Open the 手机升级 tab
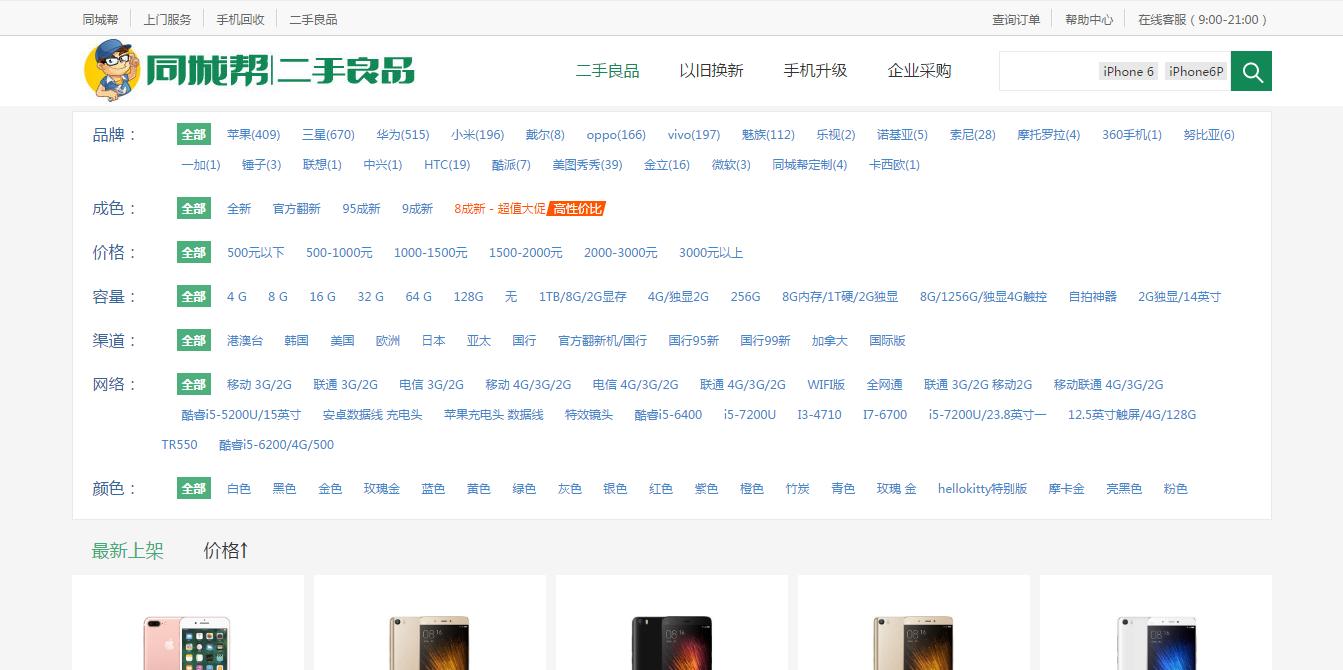 [816, 71]
